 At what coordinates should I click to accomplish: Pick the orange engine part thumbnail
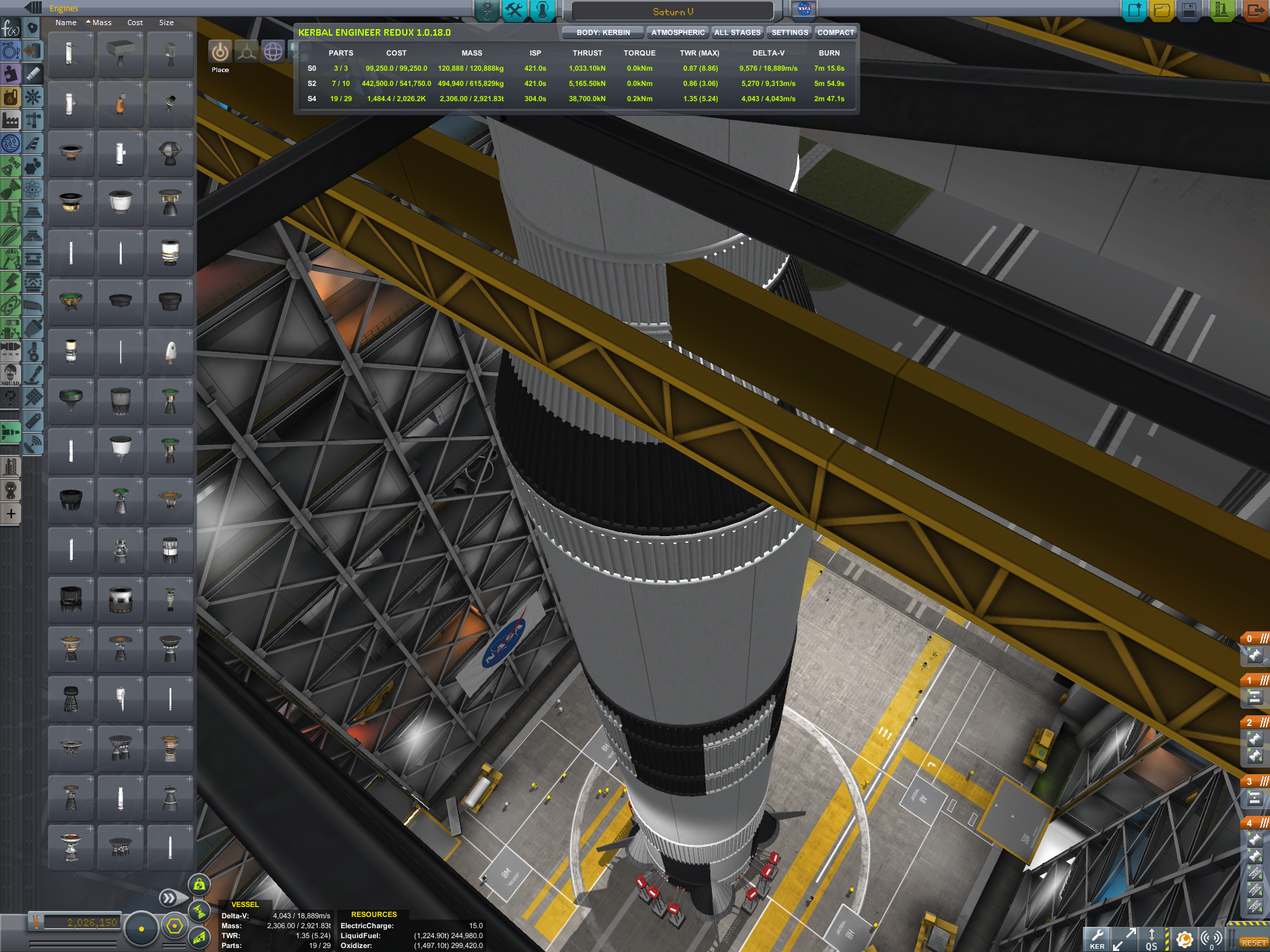120,104
